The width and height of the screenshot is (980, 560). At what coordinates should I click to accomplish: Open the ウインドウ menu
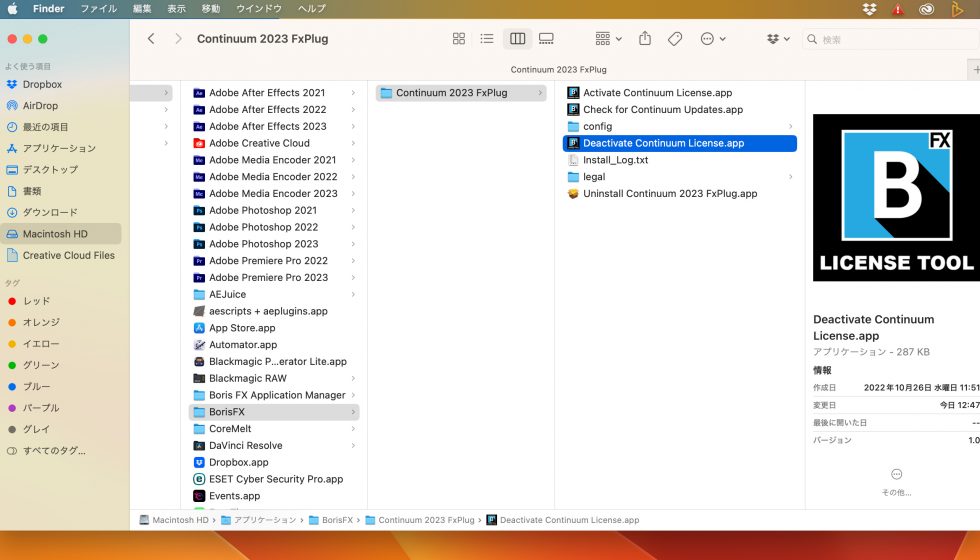tap(259, 8)
